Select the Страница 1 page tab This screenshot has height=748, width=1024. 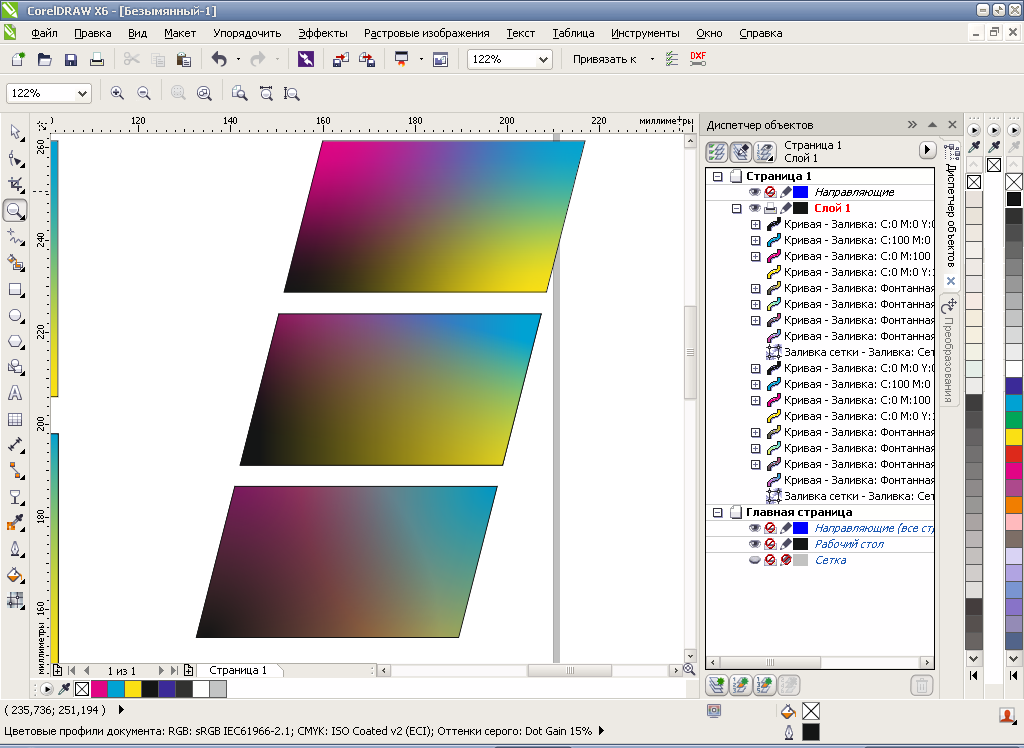coord(238,670)
